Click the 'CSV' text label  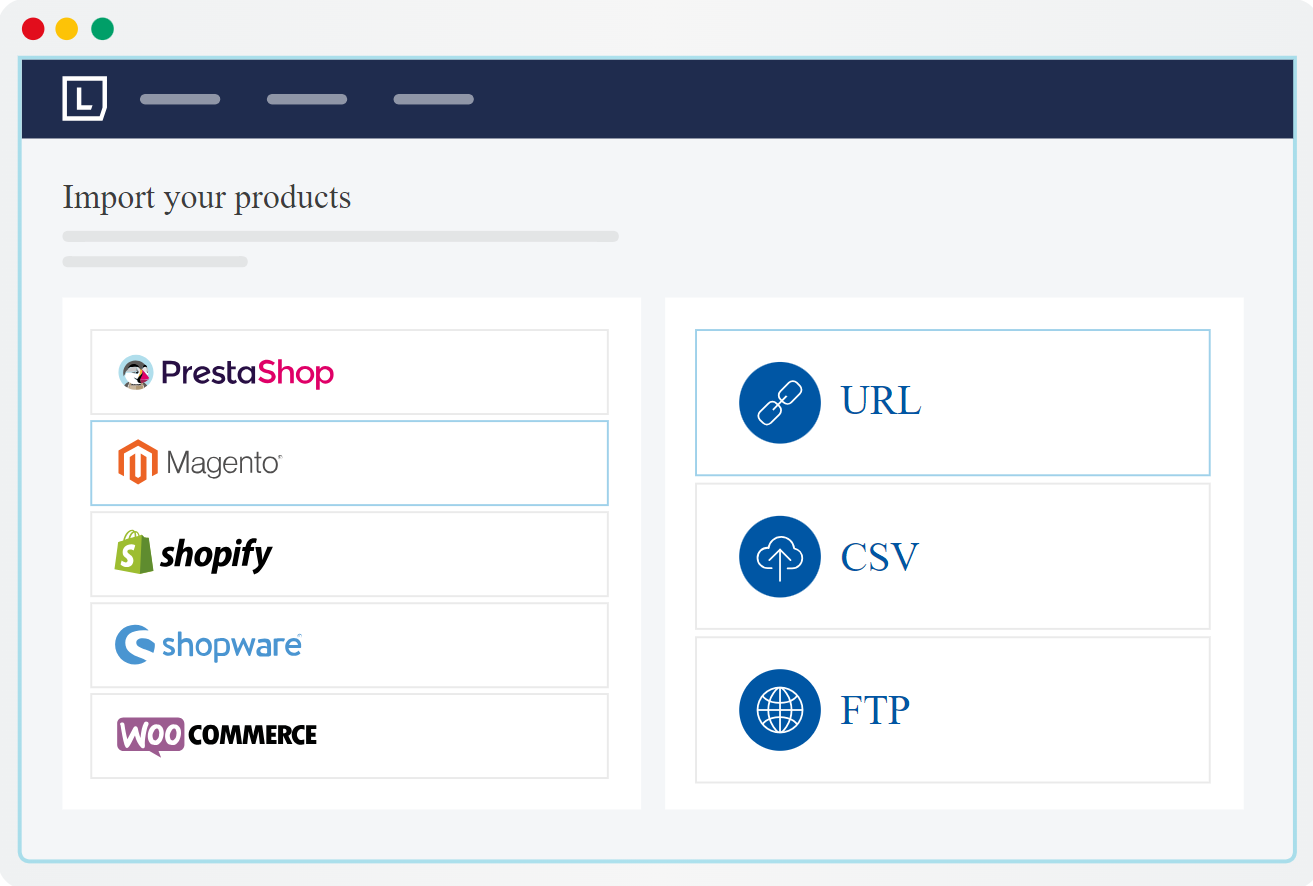click(x=880, y=557)
